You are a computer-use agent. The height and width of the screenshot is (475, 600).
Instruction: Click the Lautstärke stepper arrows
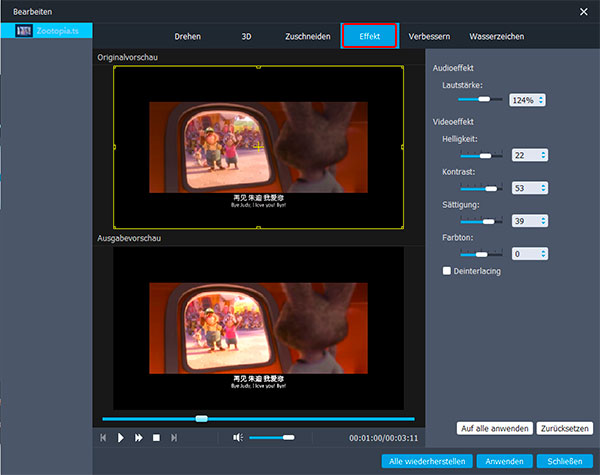[541, 100]
